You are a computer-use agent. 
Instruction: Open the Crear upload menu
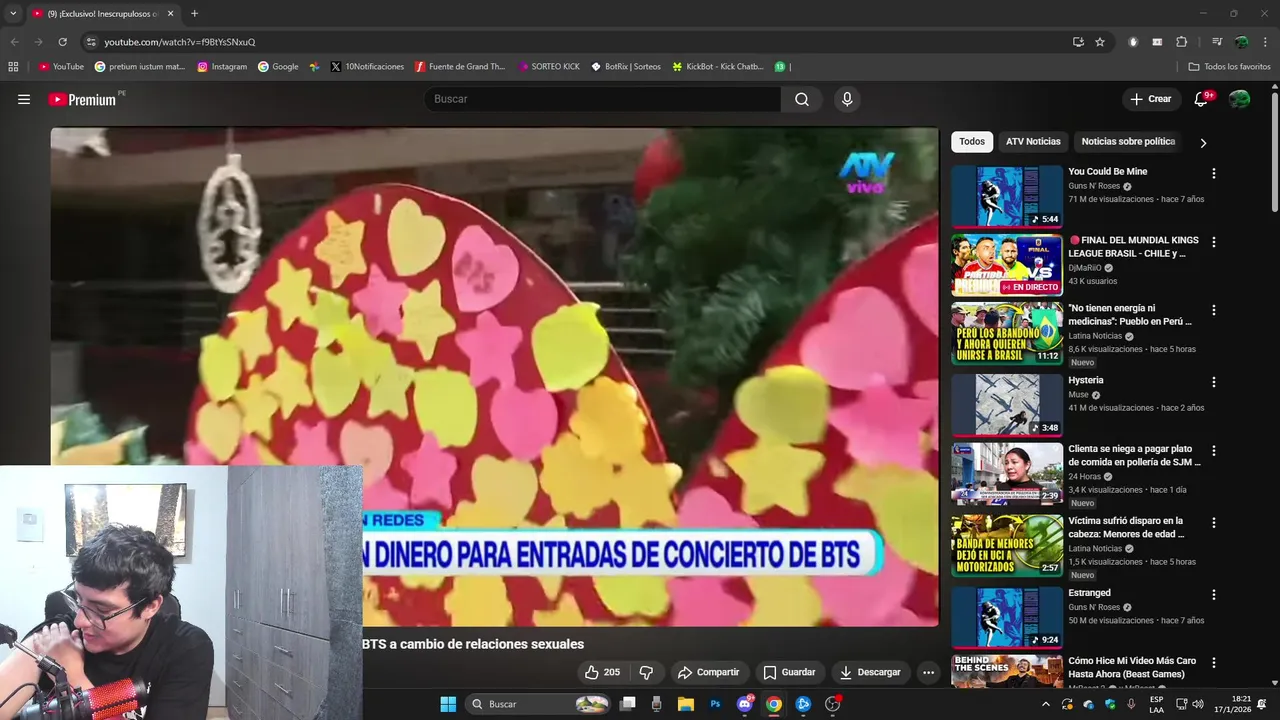[1150, 99]
